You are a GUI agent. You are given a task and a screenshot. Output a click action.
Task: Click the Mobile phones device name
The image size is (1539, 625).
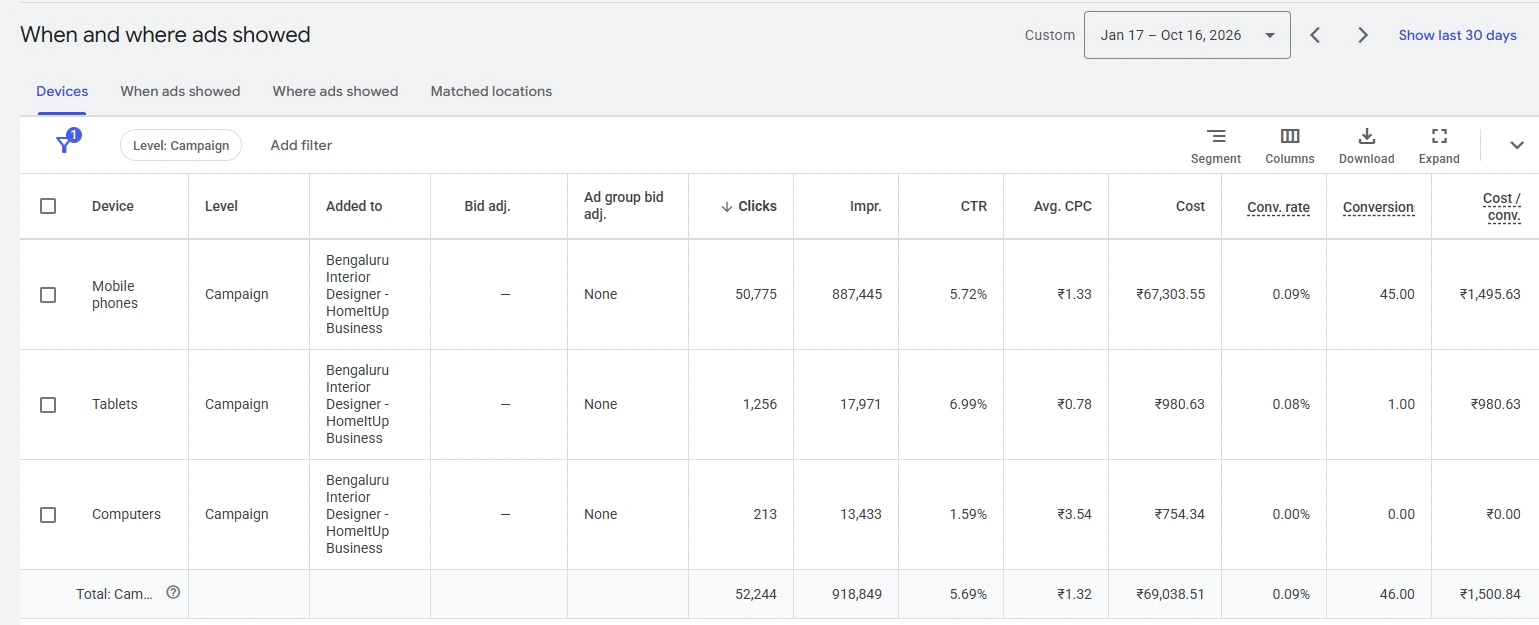[115, 294]
